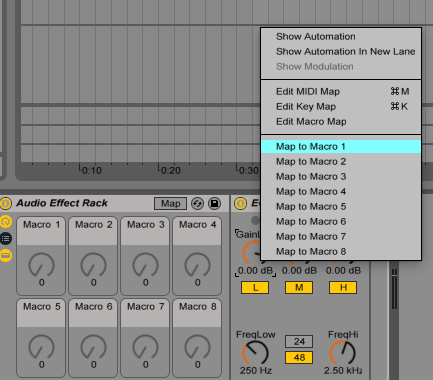Click the rack Map button
Viewport: 433px width, 380px height.
pos(170,204)
